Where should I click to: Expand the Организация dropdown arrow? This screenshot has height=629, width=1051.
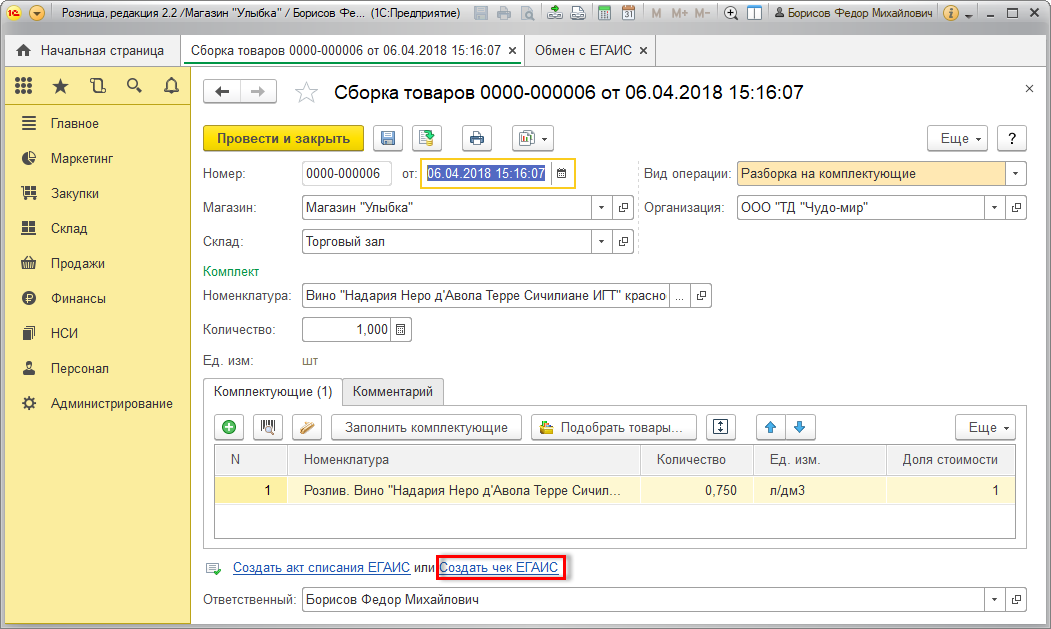[x=995, y=208]
